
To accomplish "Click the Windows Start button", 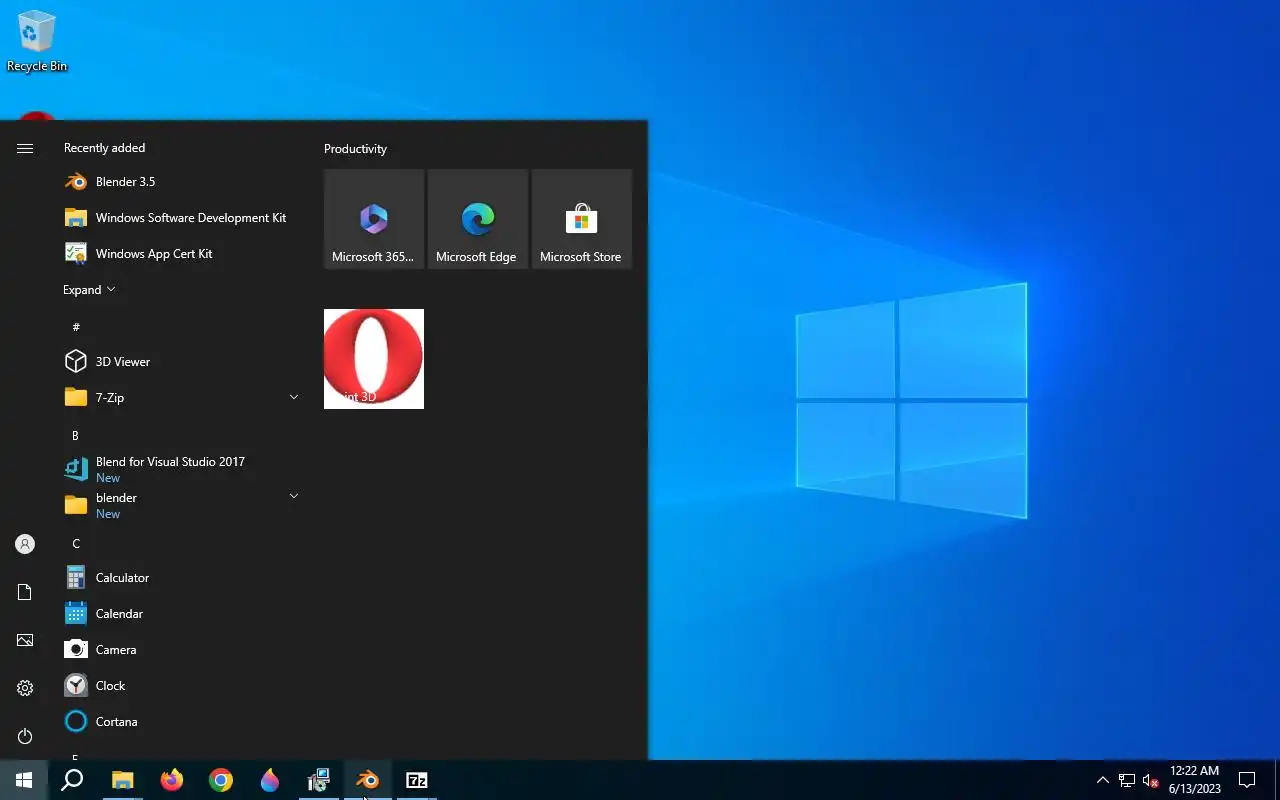I will (24, 780).
